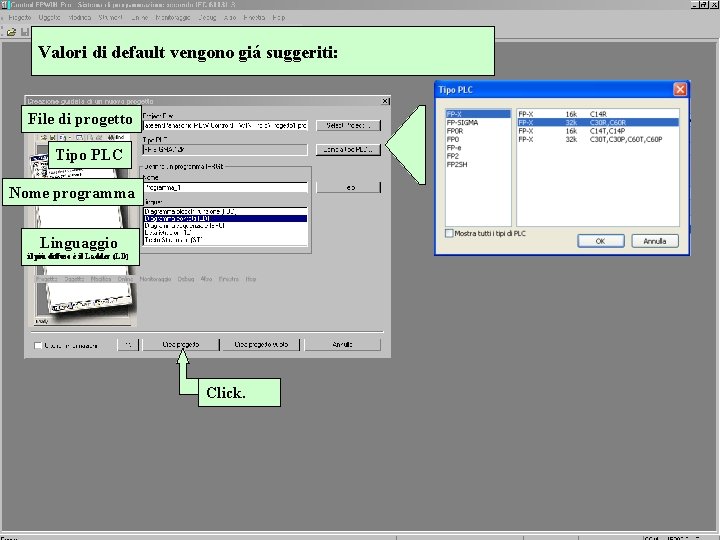
Task: Open the Oggetto menu
Action: tap(49, 17)
